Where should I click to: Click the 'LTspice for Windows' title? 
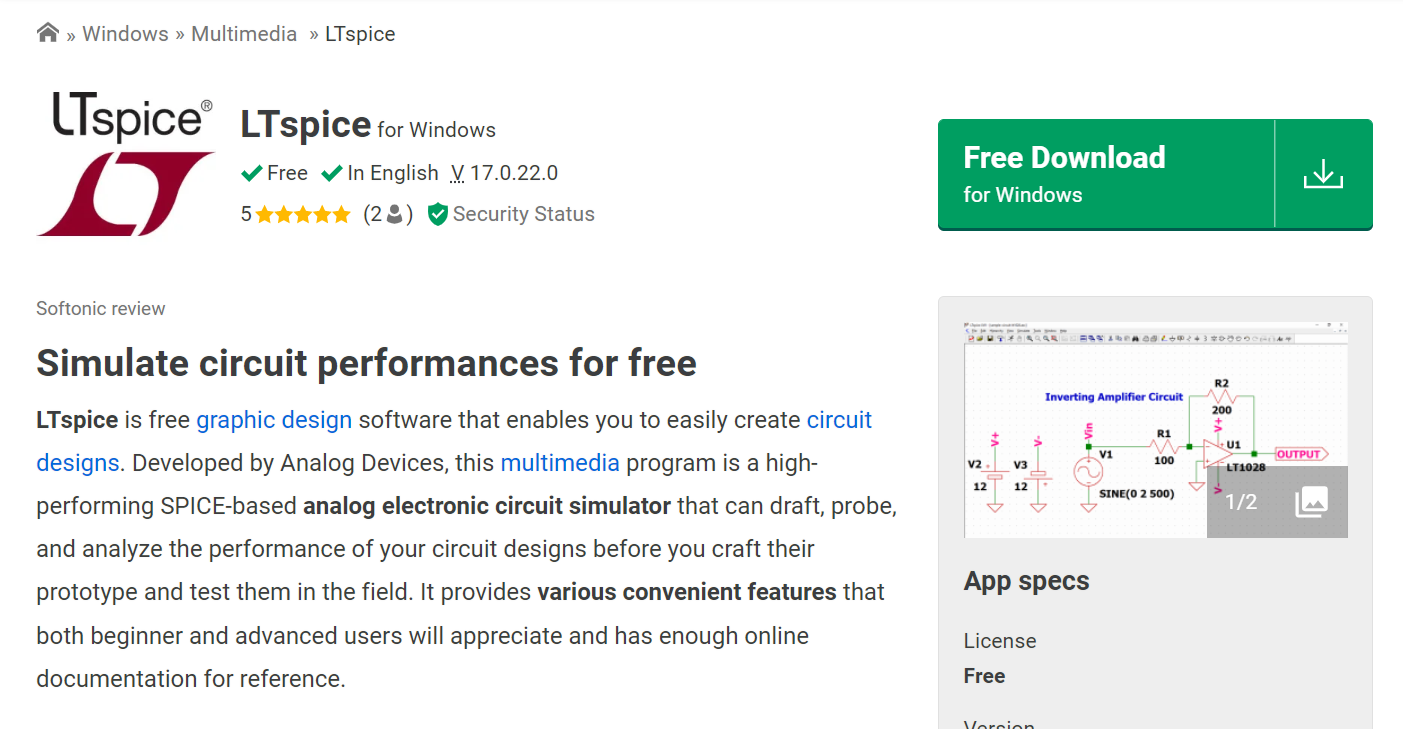368,125
